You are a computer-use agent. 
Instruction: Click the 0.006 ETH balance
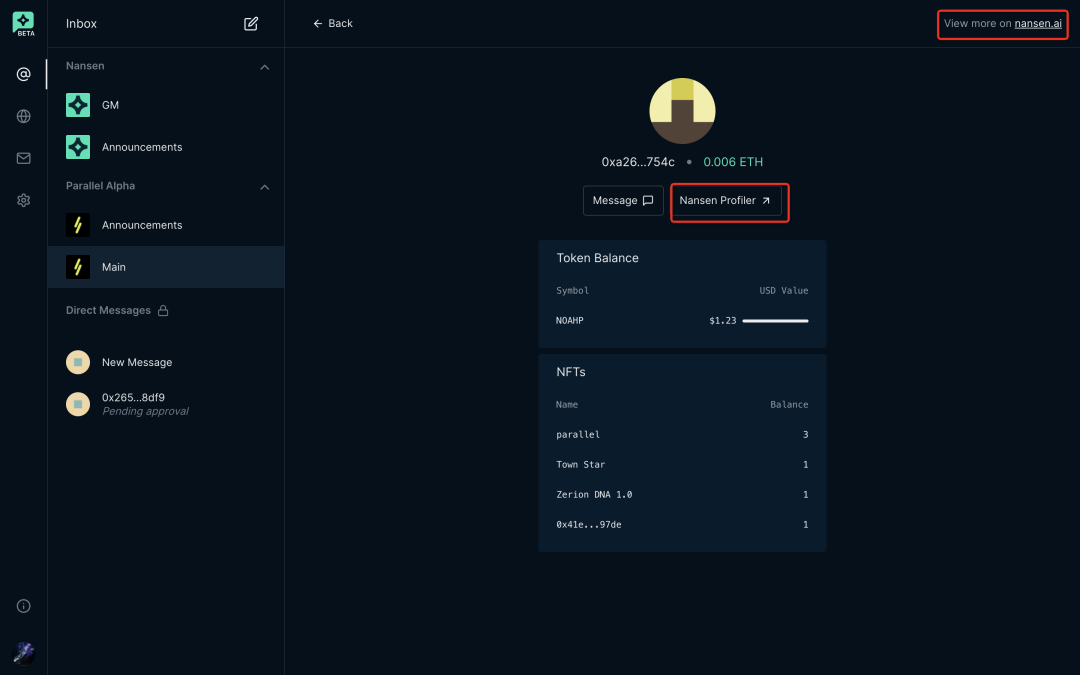733,162
